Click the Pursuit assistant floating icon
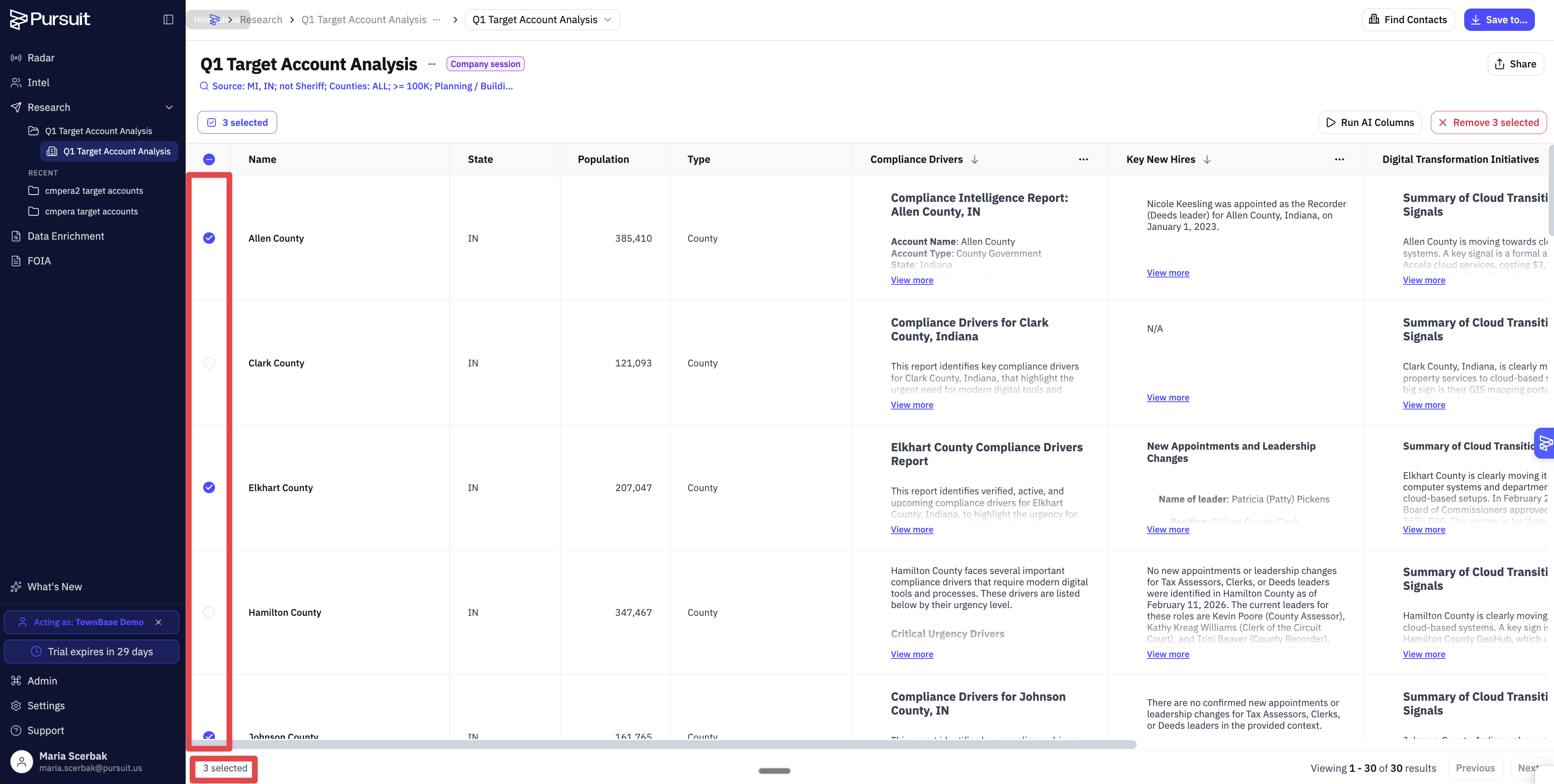This screenshot has width=1554, height=784. pos(1545,443)
